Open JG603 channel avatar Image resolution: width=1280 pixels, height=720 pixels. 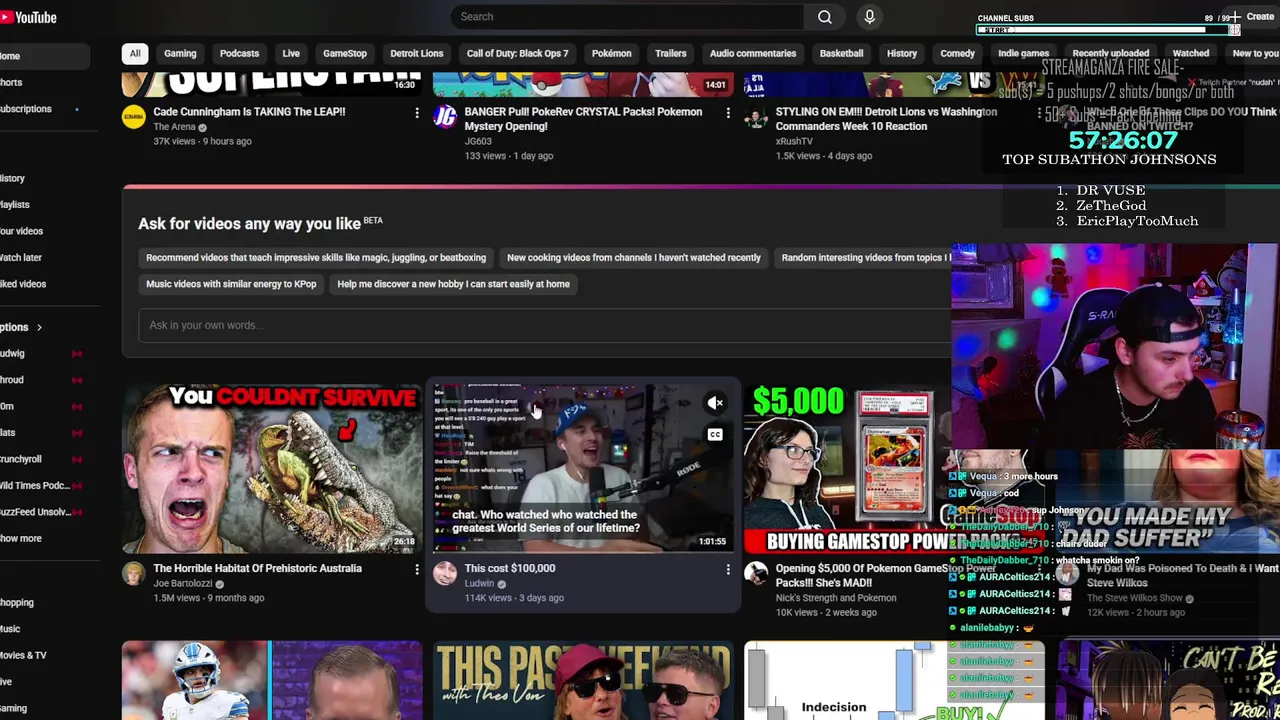click(444, 117)
